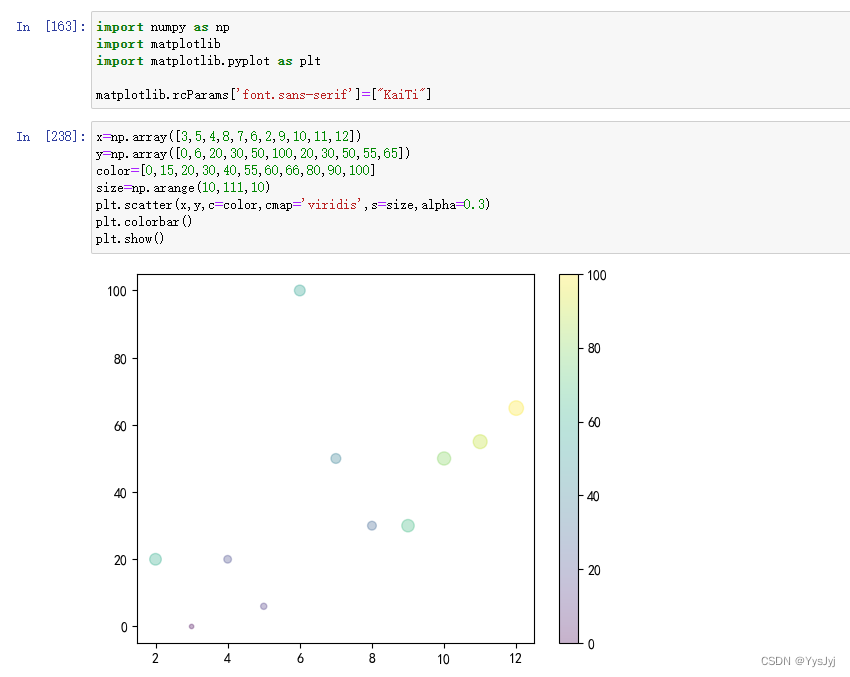
Task: Click the x-axis tick label 8
Action: (372, 659)
